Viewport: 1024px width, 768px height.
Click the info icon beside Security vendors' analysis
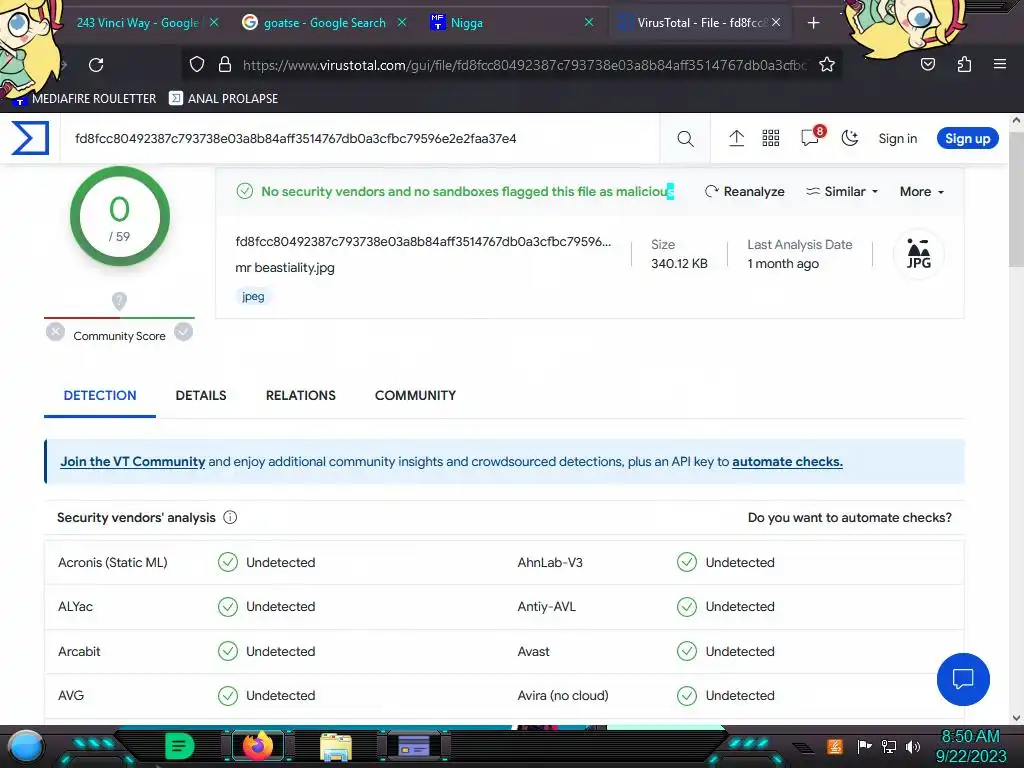[x=230, y=517]
